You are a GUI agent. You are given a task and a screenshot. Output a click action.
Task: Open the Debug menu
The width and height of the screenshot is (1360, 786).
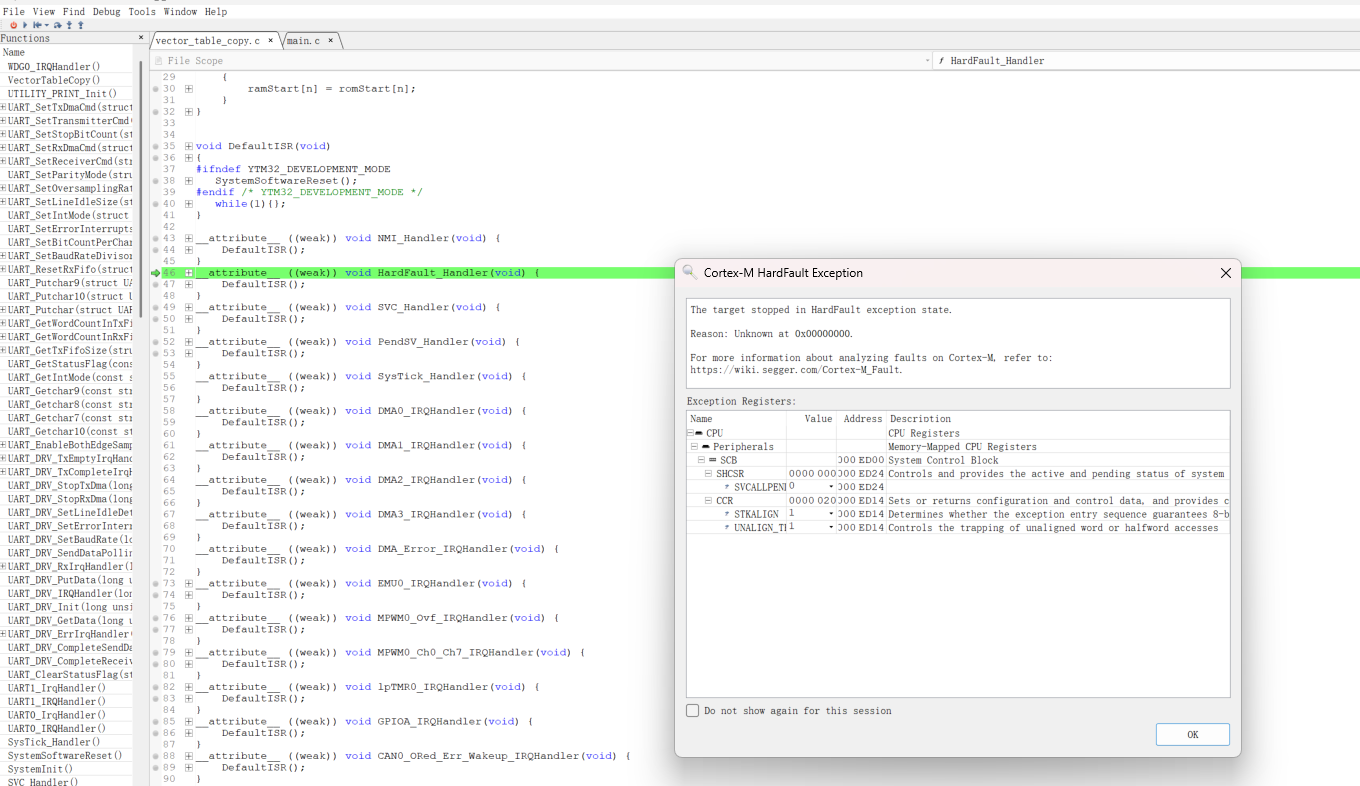[107, 12]
